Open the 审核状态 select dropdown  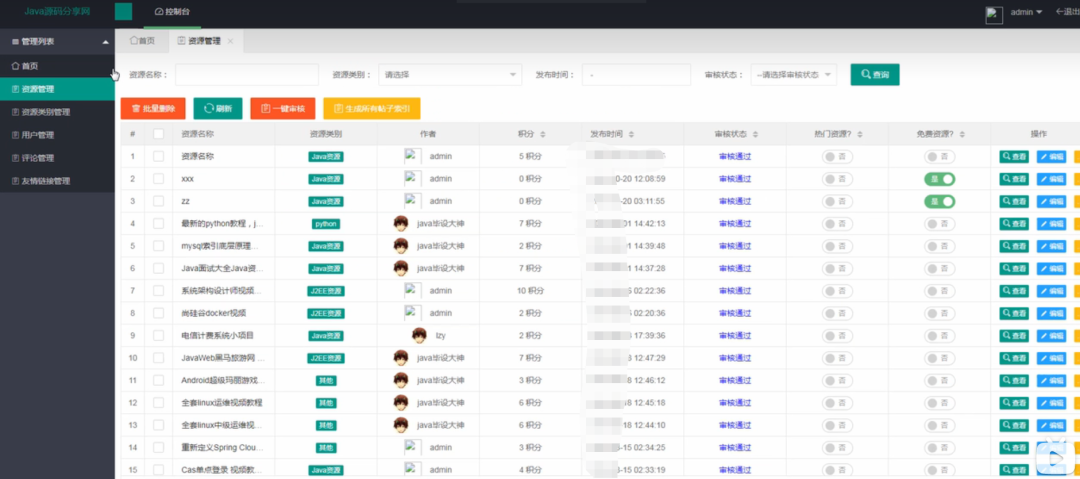point(793,74)
